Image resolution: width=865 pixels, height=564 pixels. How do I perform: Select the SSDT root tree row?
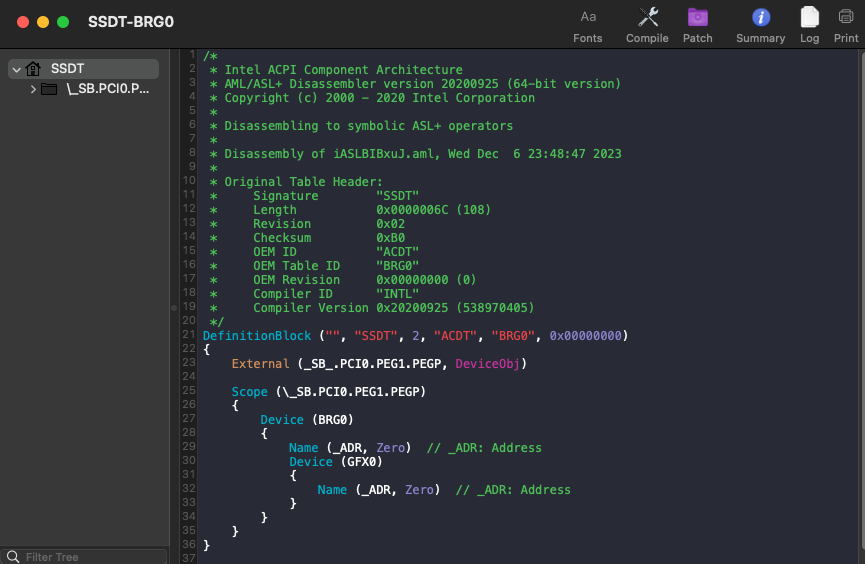click(83, 68)
